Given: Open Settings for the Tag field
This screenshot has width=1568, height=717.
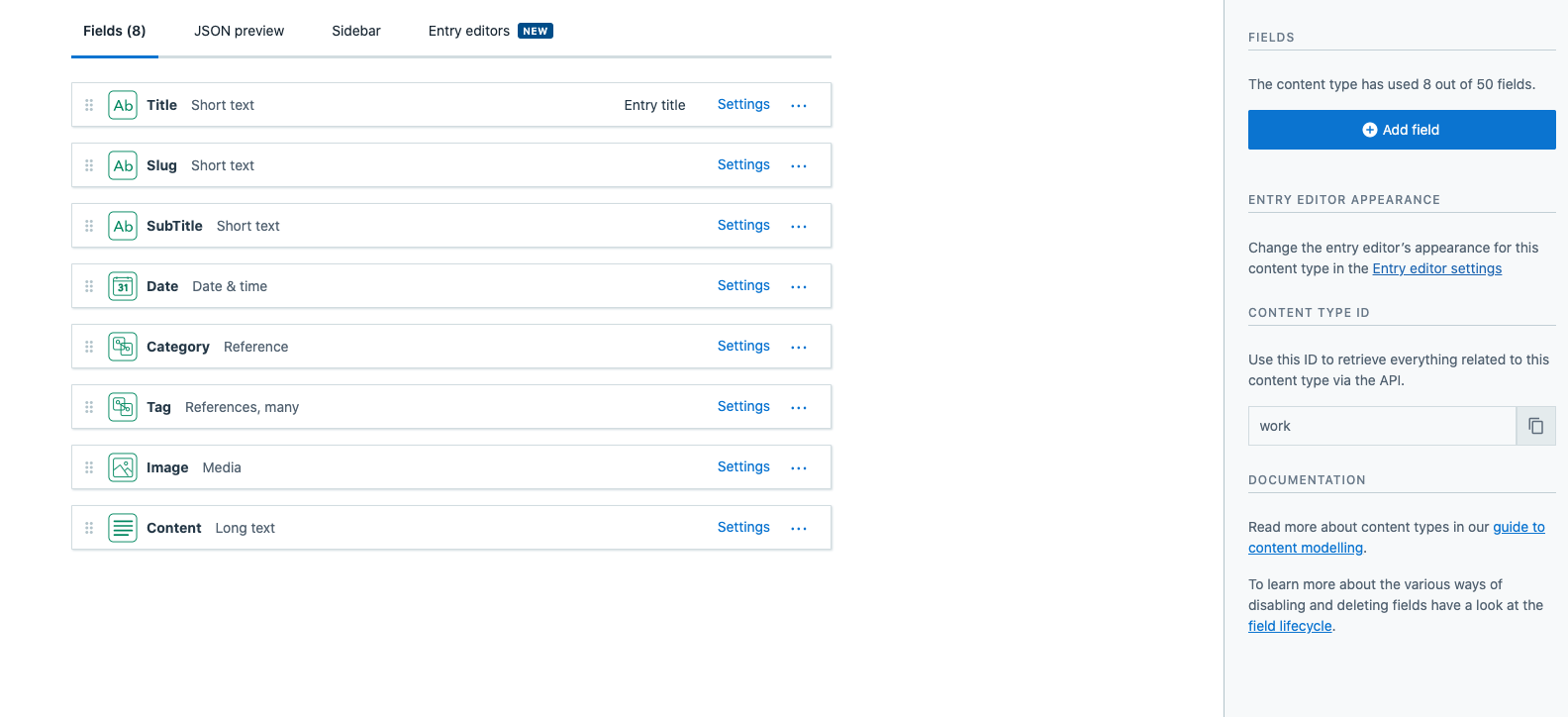Looking at the screenshot, I should [743, 406].
